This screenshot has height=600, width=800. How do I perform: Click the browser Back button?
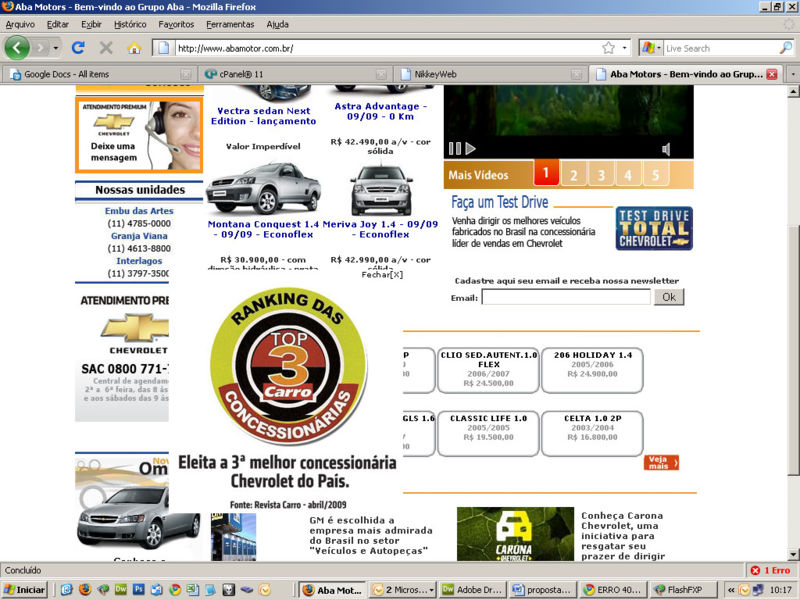pyautogui.click(x=17, y=47)
